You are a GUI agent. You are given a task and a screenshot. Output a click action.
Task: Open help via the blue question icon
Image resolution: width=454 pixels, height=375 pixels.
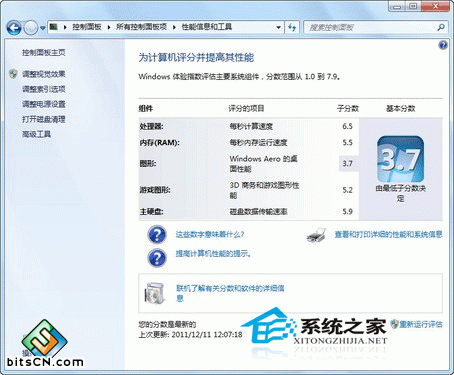click(443, 45)
